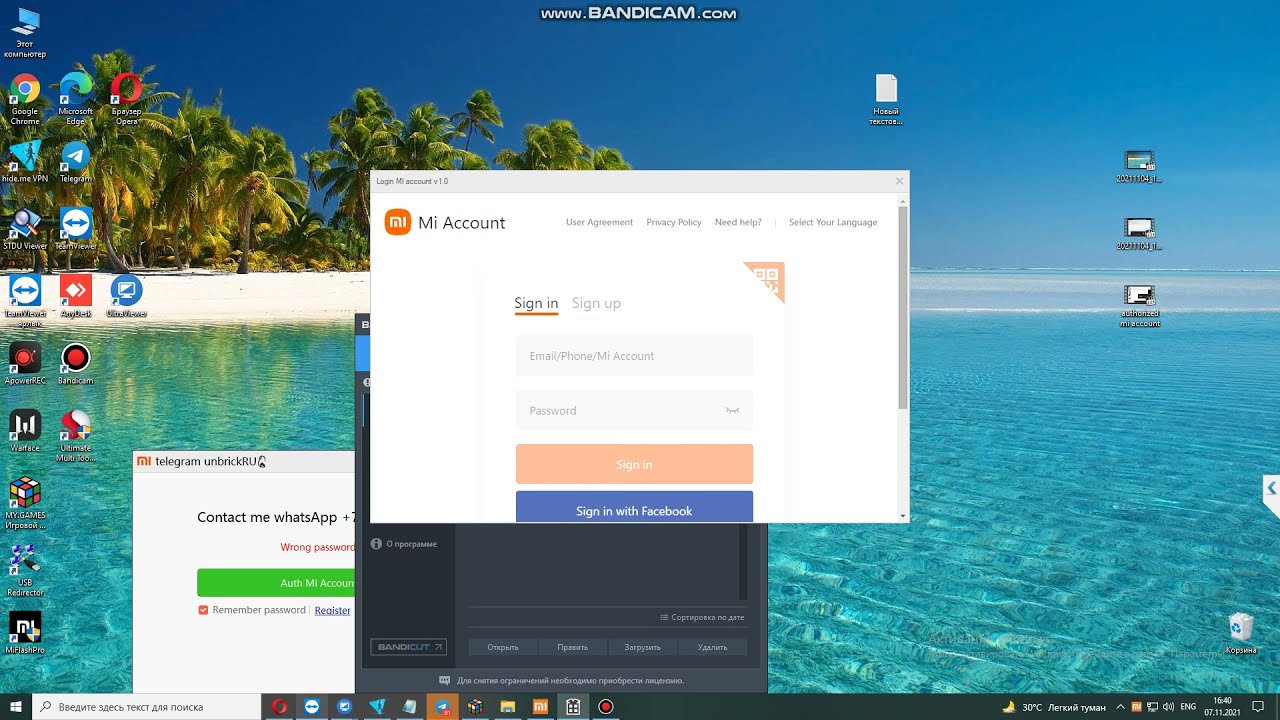Select the STDU Viewer desktop icon
This screenshot has height=720, width=1280.
25,229
